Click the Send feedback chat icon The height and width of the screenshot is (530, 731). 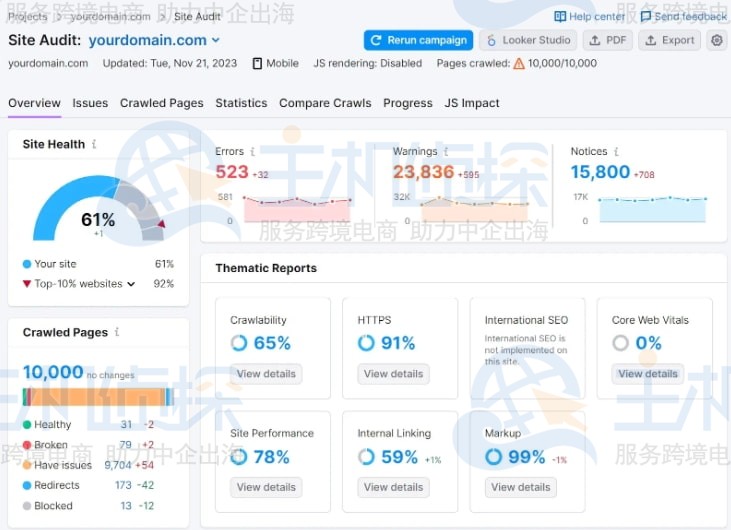(x=646, y=17)
